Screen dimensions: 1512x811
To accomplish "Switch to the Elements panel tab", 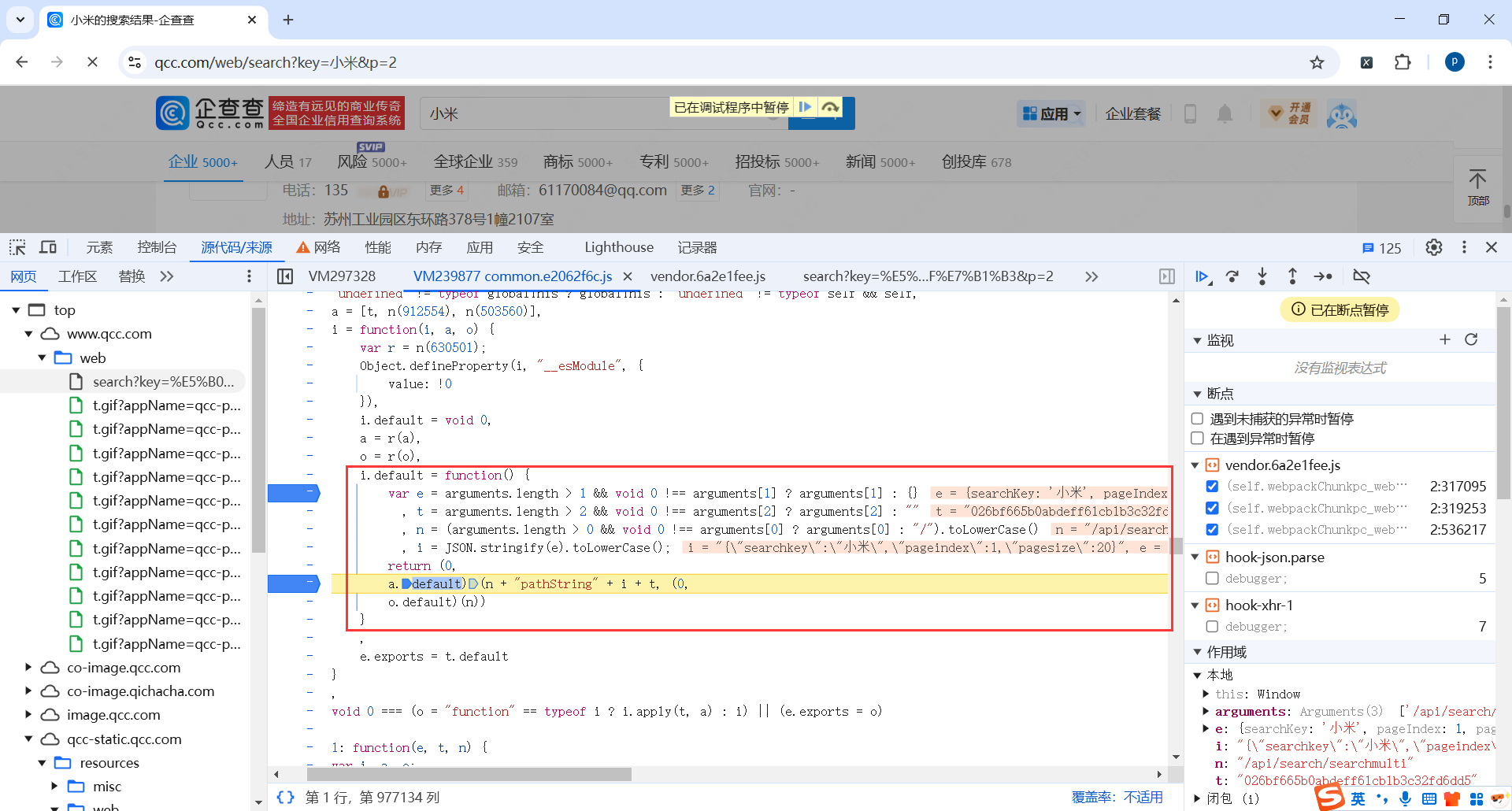I will [x=99, y=247].
